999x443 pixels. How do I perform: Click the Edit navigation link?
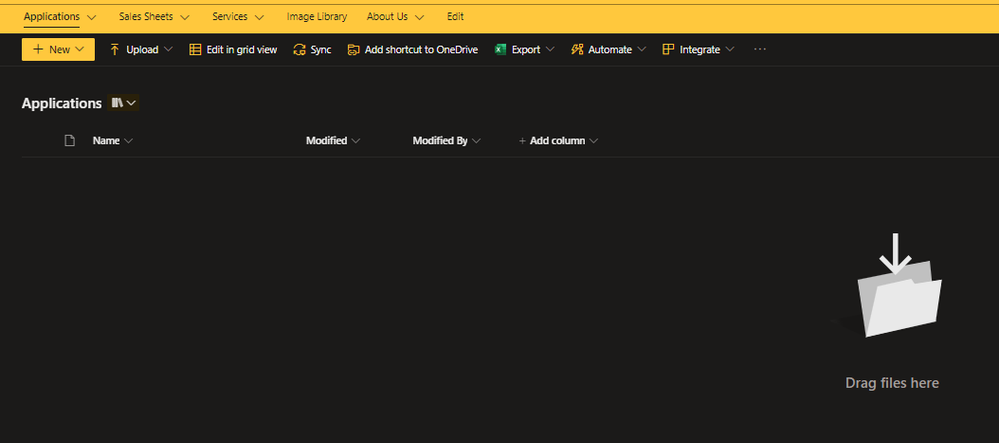pos(455,17)
